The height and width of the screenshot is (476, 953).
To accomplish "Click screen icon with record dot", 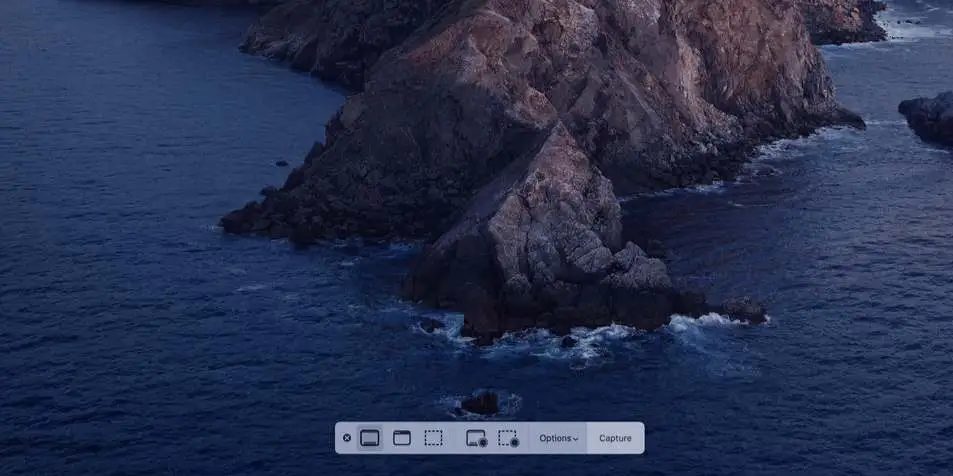I will pos(476,438).
